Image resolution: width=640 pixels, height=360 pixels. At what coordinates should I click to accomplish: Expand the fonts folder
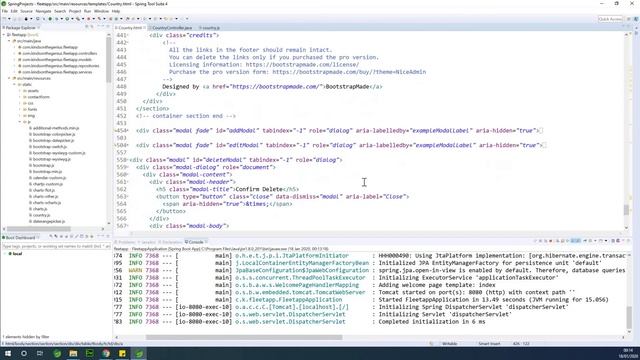pos(20,109)
